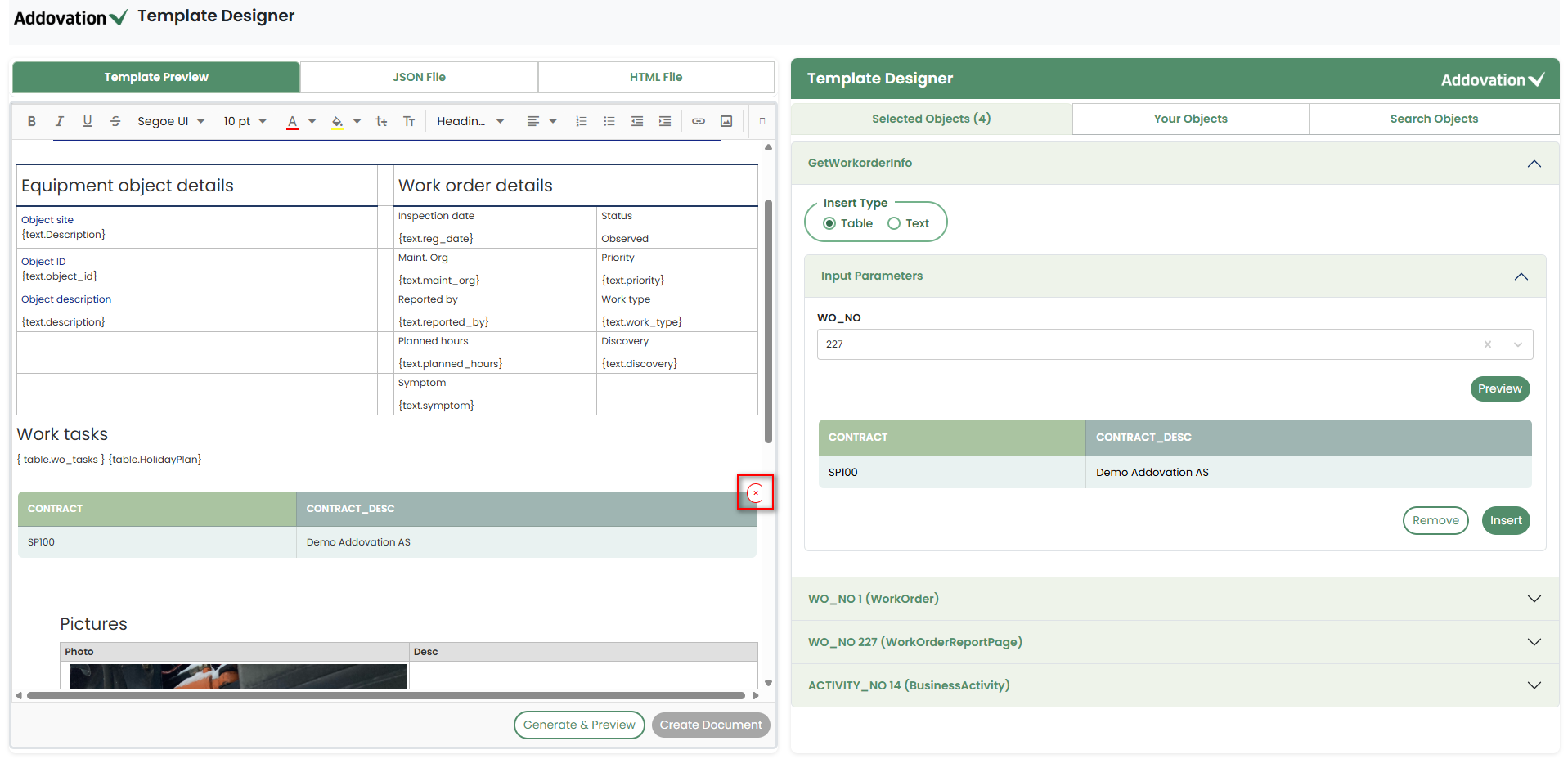Viewport: 1568px width, 768px height.
Task: Apply italic formatting
Action: click(x=59, y=121)
